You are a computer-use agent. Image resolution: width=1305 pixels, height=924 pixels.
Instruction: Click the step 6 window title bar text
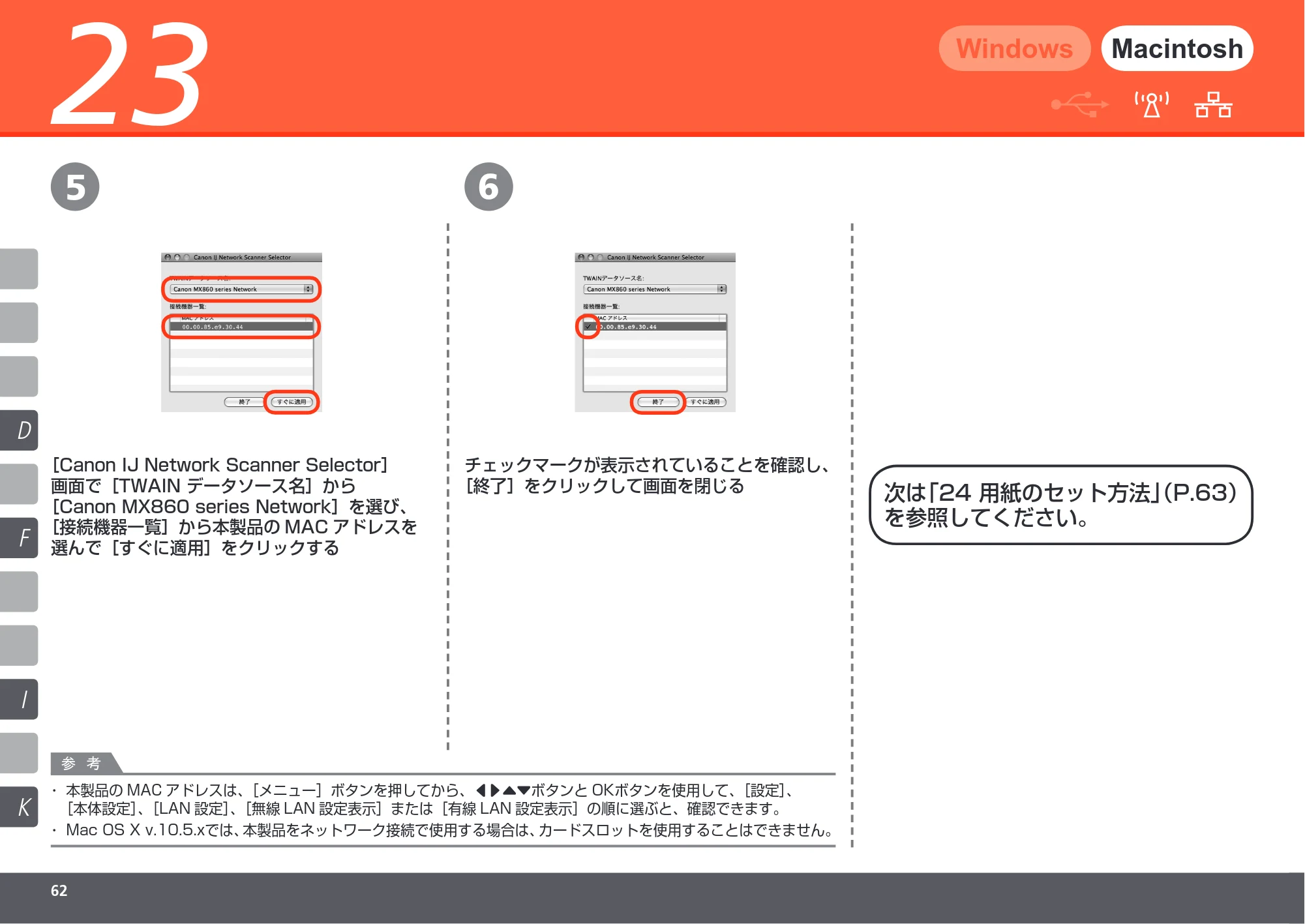(655, 258)
